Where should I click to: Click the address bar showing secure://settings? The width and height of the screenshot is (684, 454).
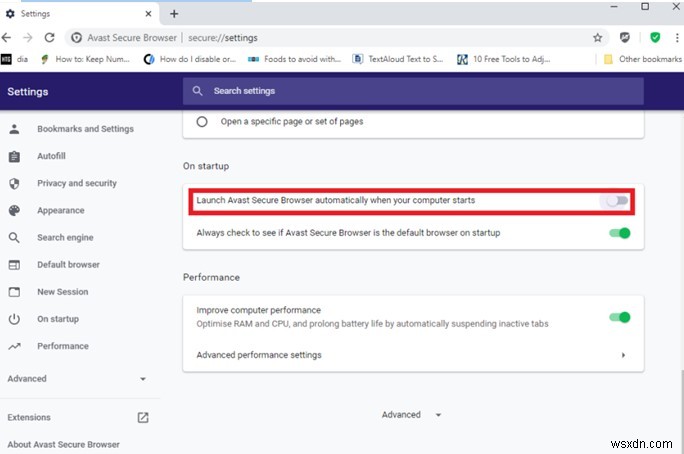pyautogui.click(x=336, y=38)
